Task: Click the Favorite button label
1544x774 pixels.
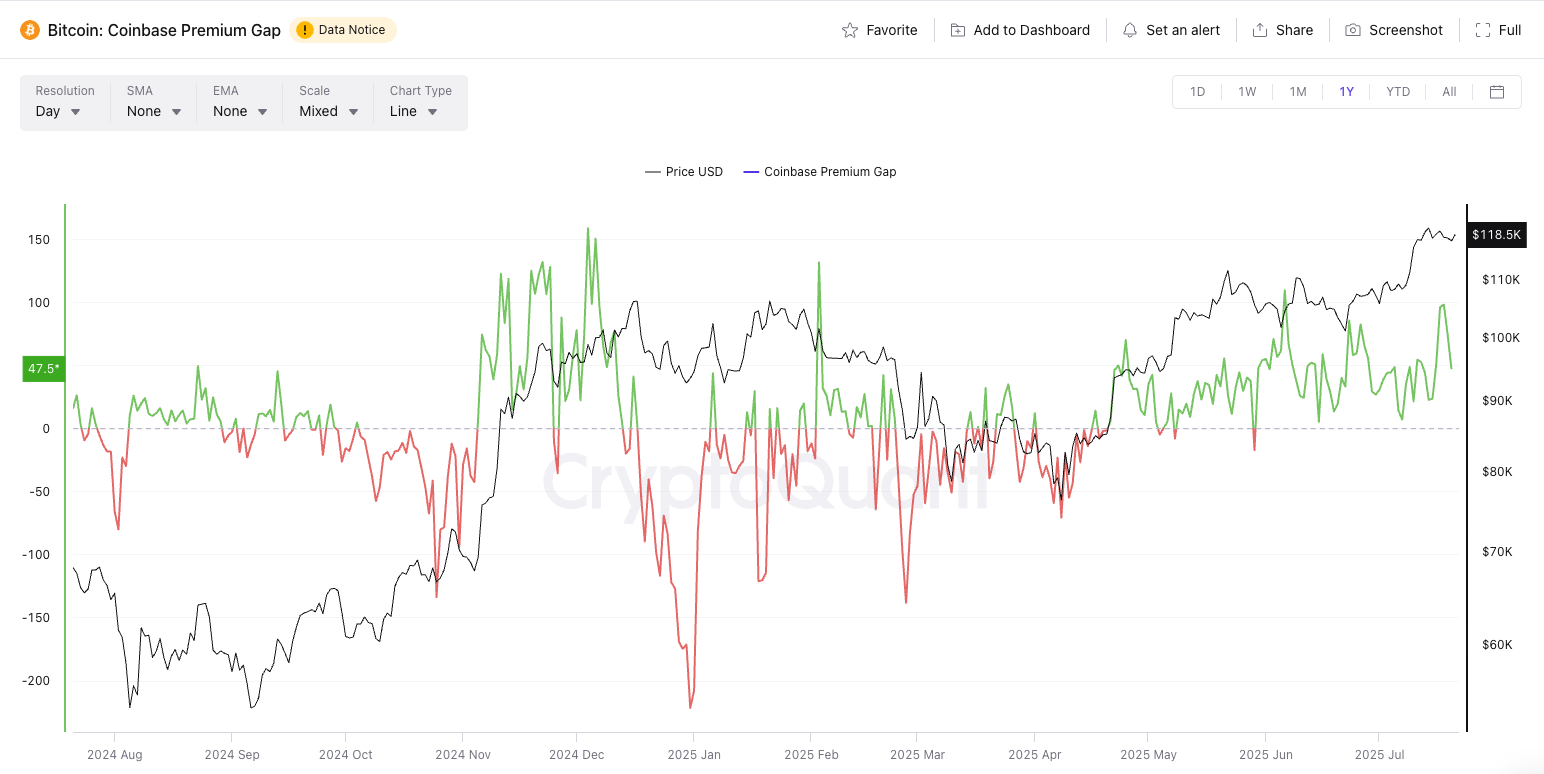Action: click(x=892, y=30)
